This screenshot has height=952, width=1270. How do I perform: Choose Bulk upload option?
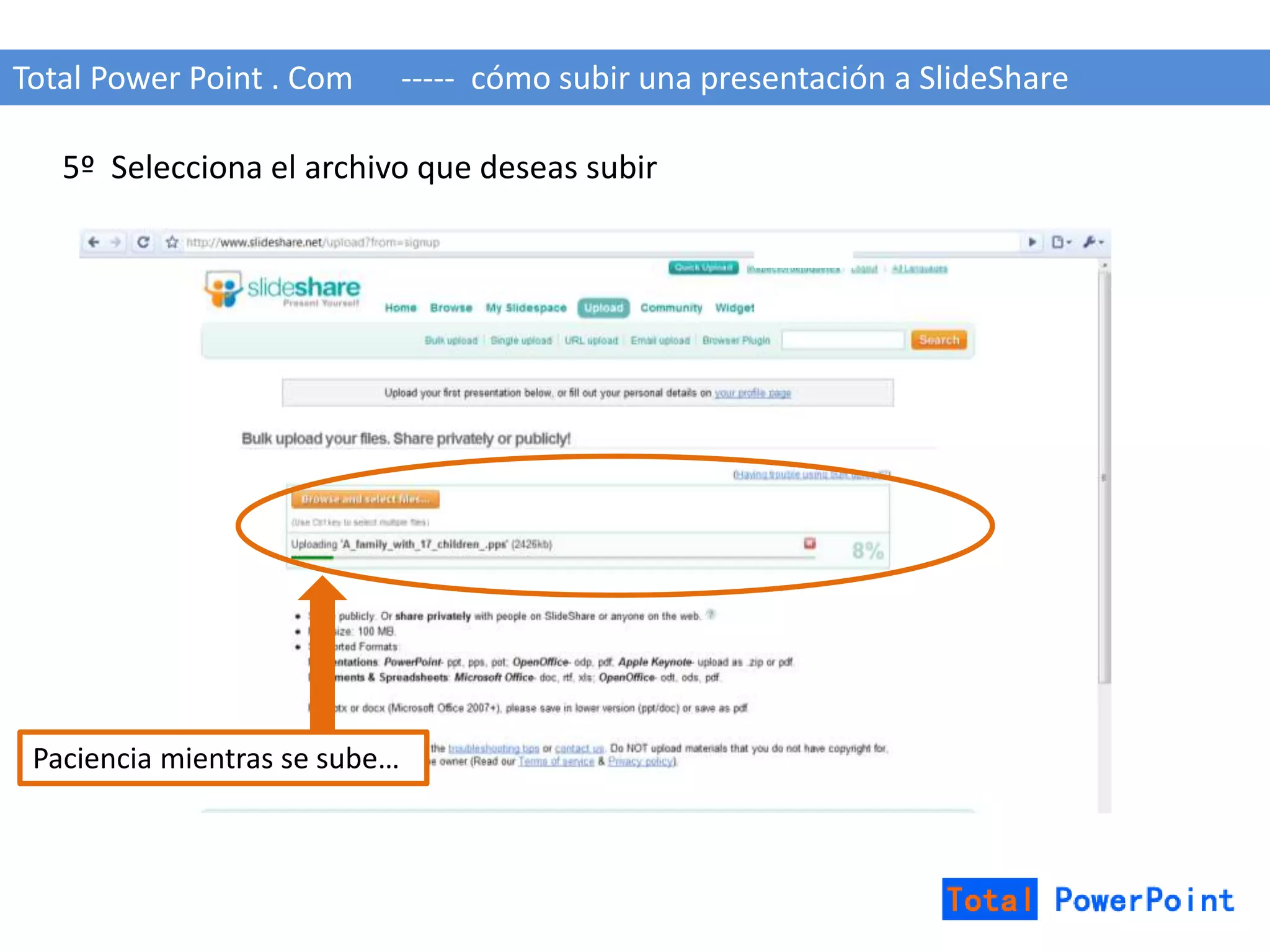tap(451, 340)
